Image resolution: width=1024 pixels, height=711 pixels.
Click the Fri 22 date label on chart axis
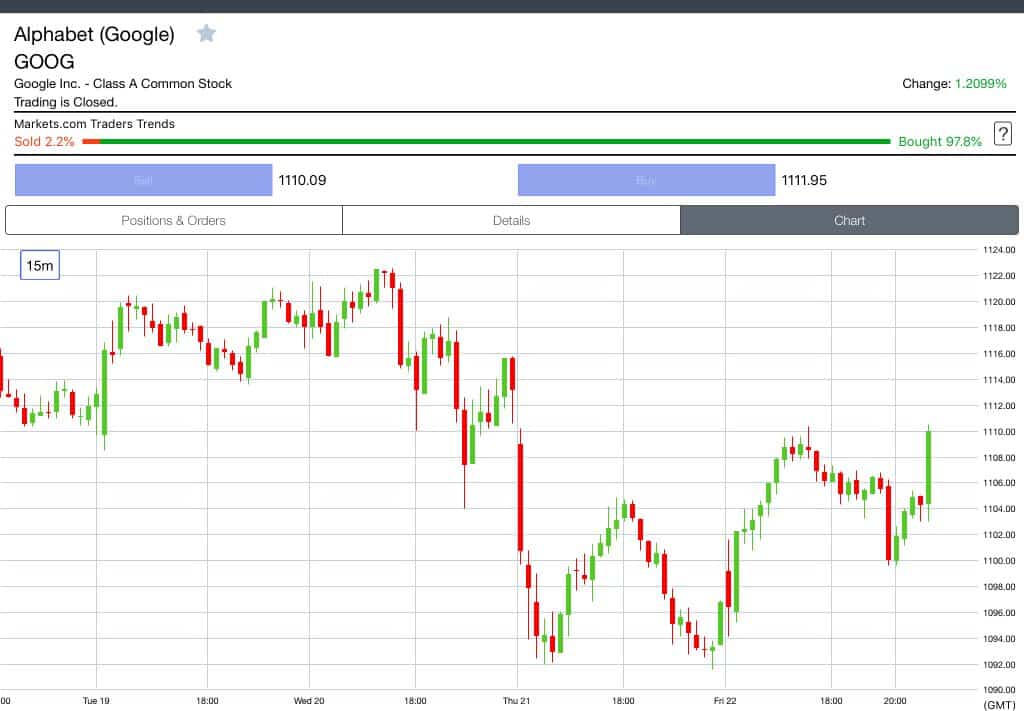(725, 701)
